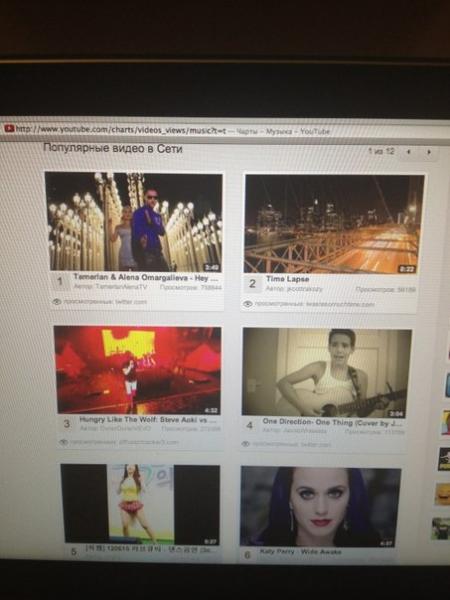This screenshot has height=600, width=450.
Task: Open the Katy Perry Wide Awake thumbnail
Action: pos(321,507)
